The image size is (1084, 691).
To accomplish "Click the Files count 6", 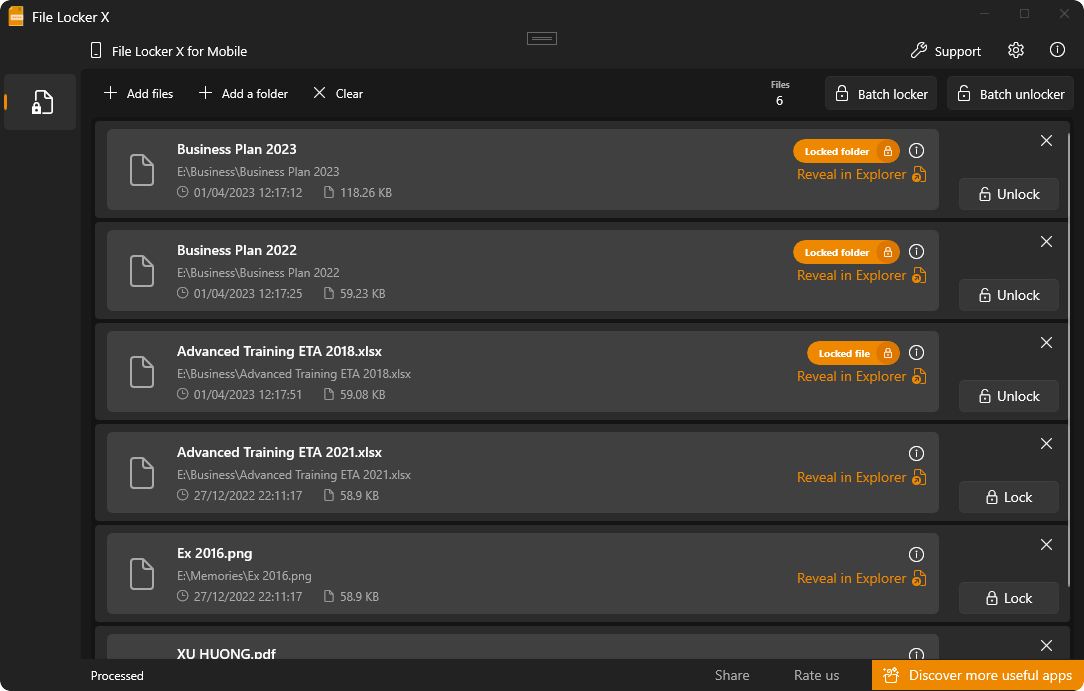I will [779, 101].
